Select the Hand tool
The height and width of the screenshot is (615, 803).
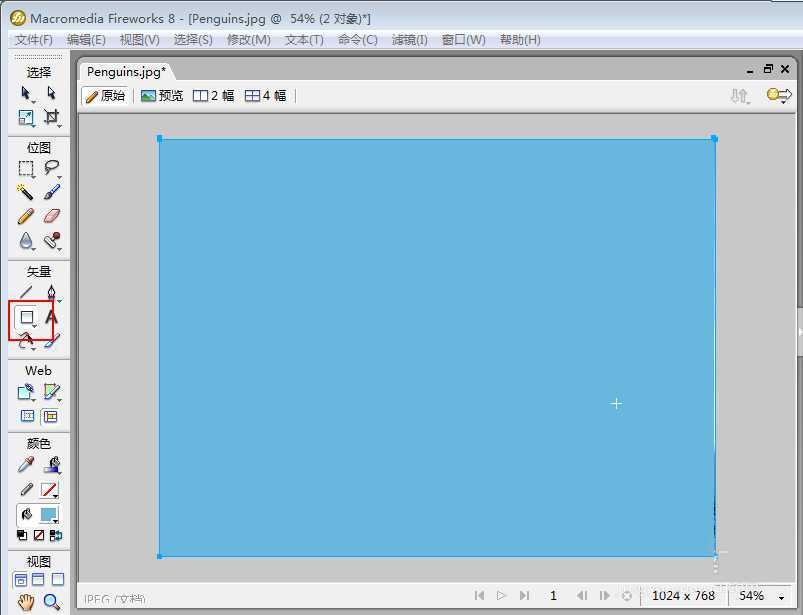27,602
